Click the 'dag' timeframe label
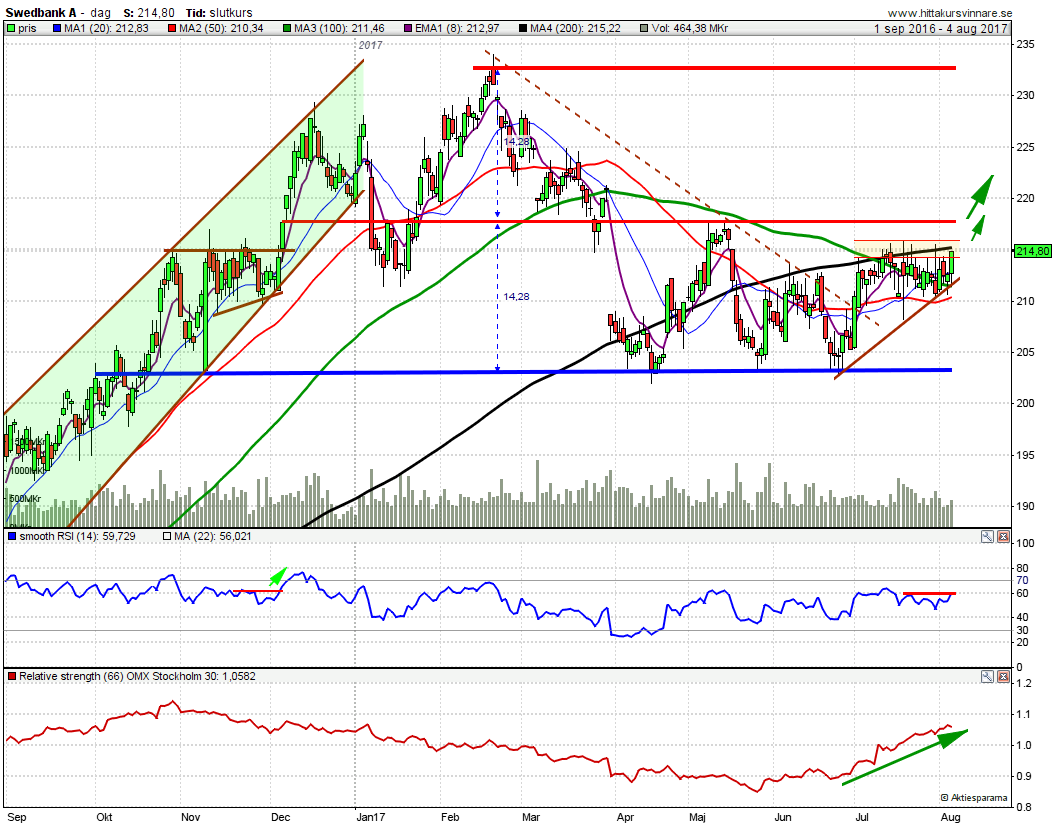This screenshot has height=830, width=1055. tap(100, 13)
